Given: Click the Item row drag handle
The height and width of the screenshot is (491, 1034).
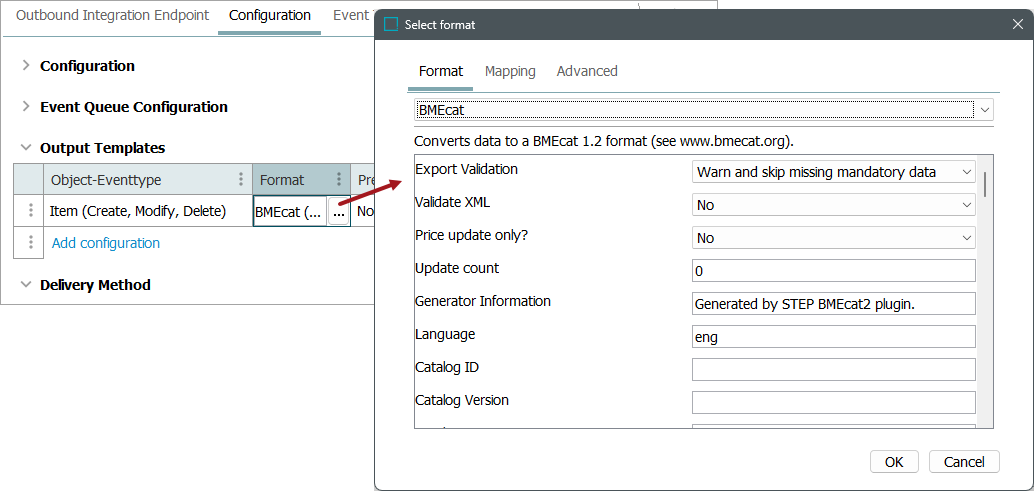Looking at the screenshot, I should tap(31, 211).
